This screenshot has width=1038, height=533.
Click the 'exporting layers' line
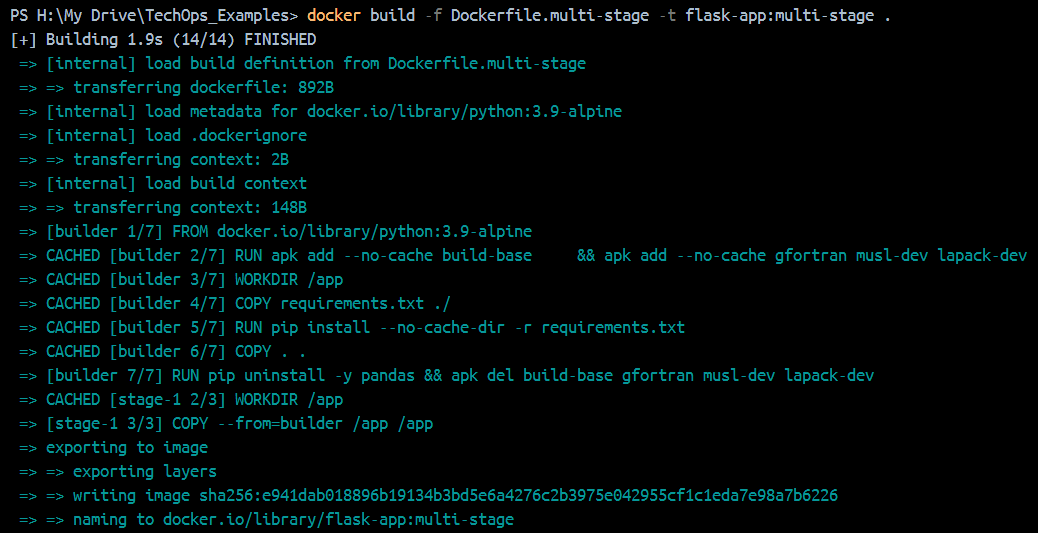click(x=118, y=471)
